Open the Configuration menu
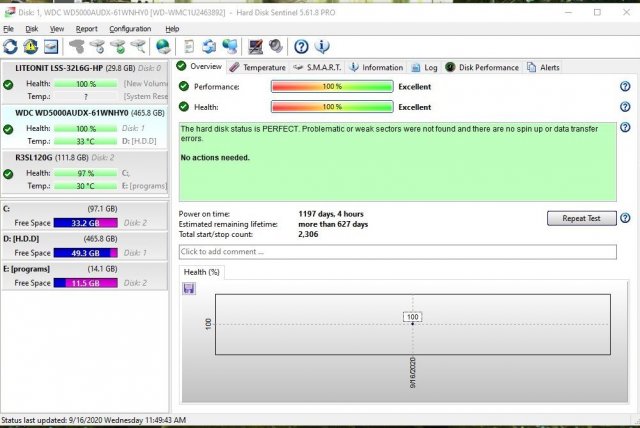Image resolution: width=640 pixels, height=428 pixels. [130, 29]
